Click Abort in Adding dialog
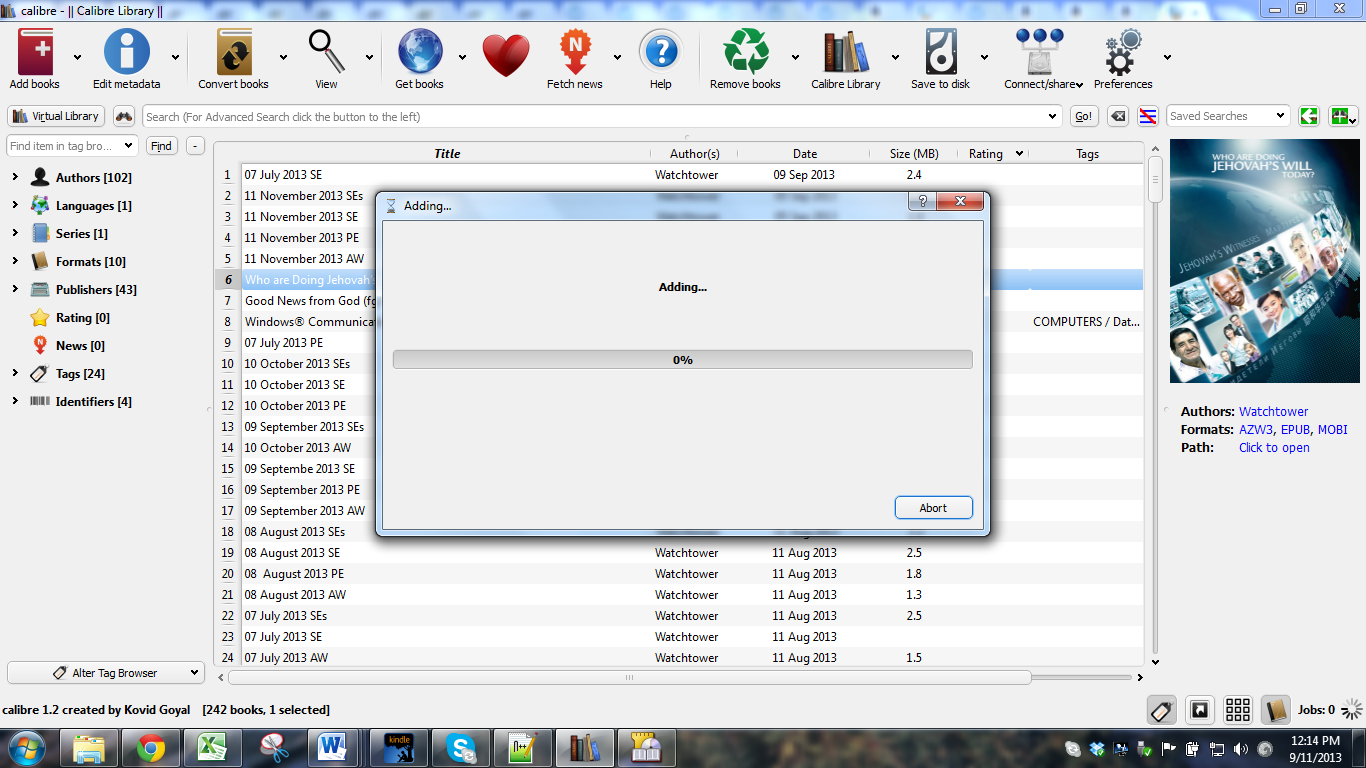 click(x=933, y=508)
